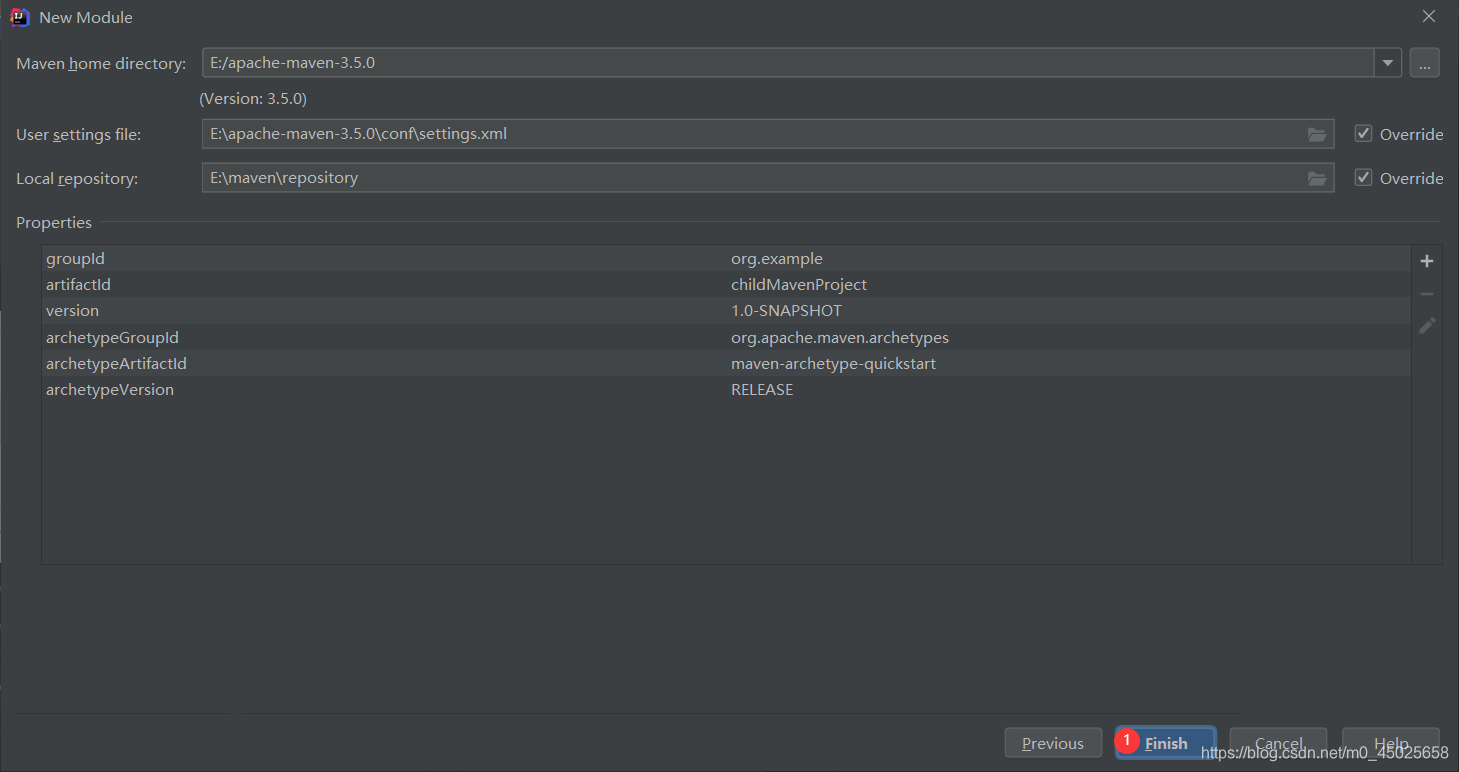This screenshot has width=1459, height=772.
Task: Close the New Module dialog window
Action: [1429, 16]
